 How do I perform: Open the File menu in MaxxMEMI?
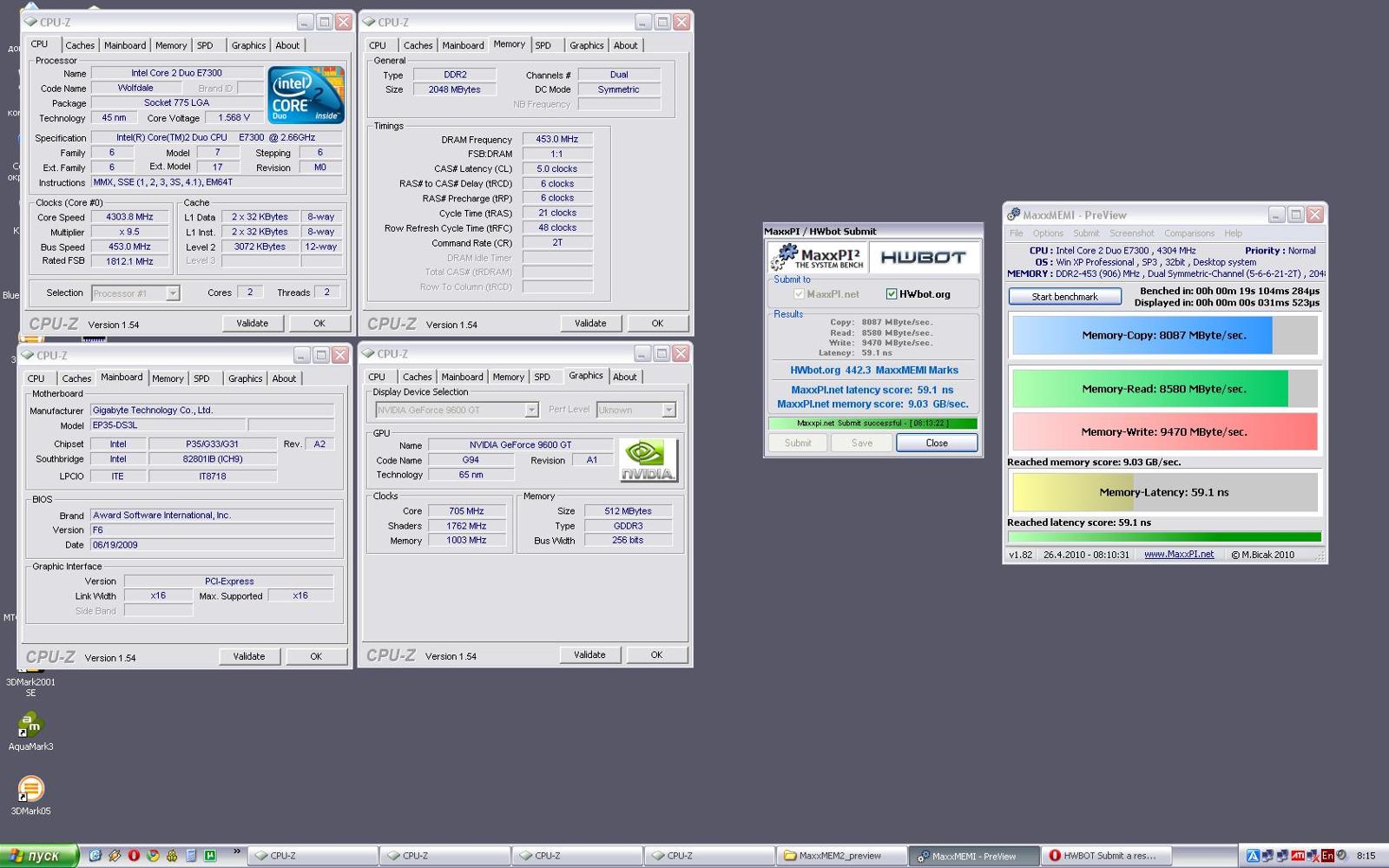(1016, 233)
